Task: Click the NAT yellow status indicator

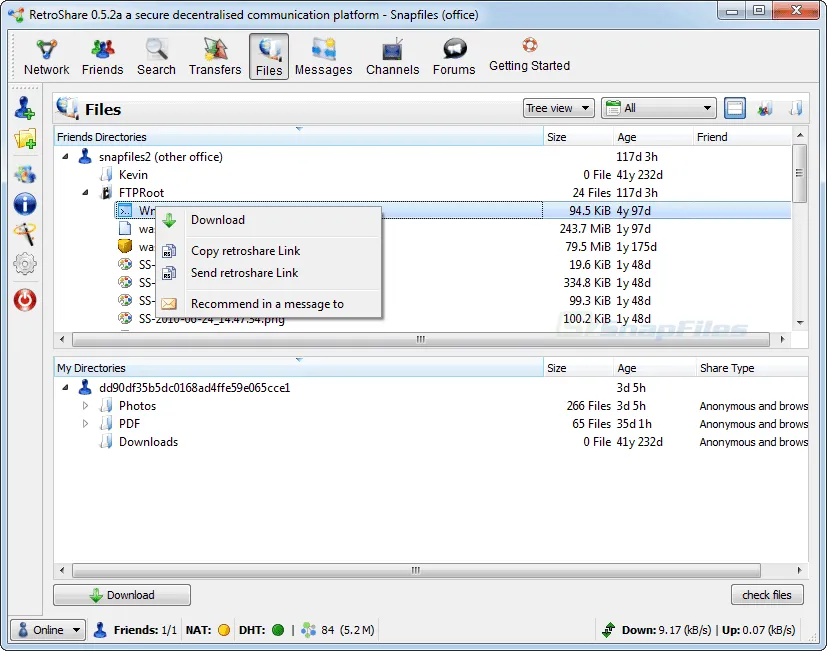Action: (x=224, y=630)
